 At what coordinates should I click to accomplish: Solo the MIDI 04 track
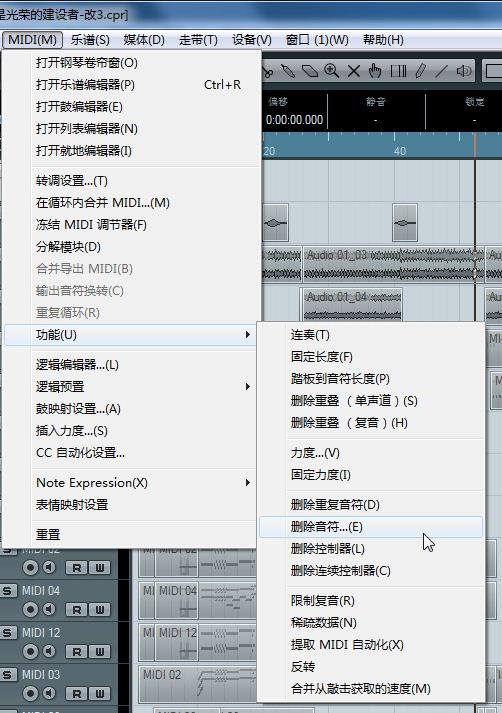point(7,591)
